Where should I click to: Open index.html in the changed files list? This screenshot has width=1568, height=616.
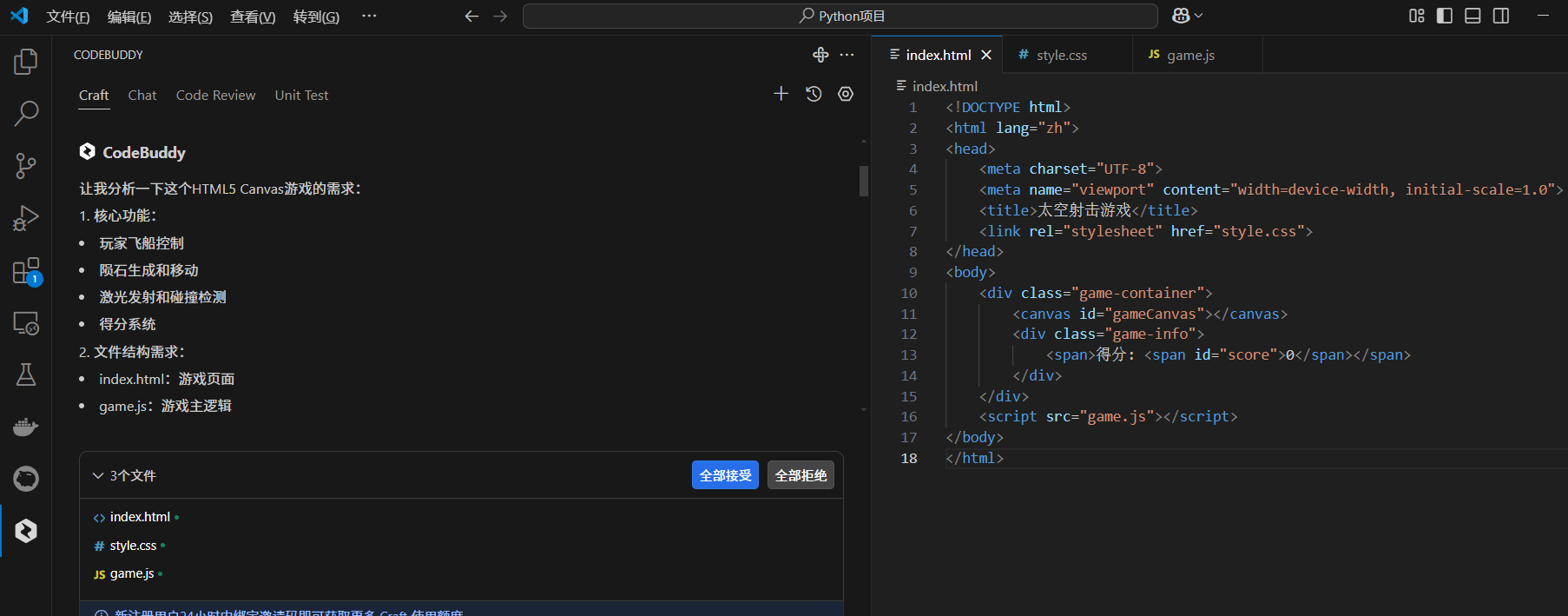pyautogui.click(x=140, y=517)
